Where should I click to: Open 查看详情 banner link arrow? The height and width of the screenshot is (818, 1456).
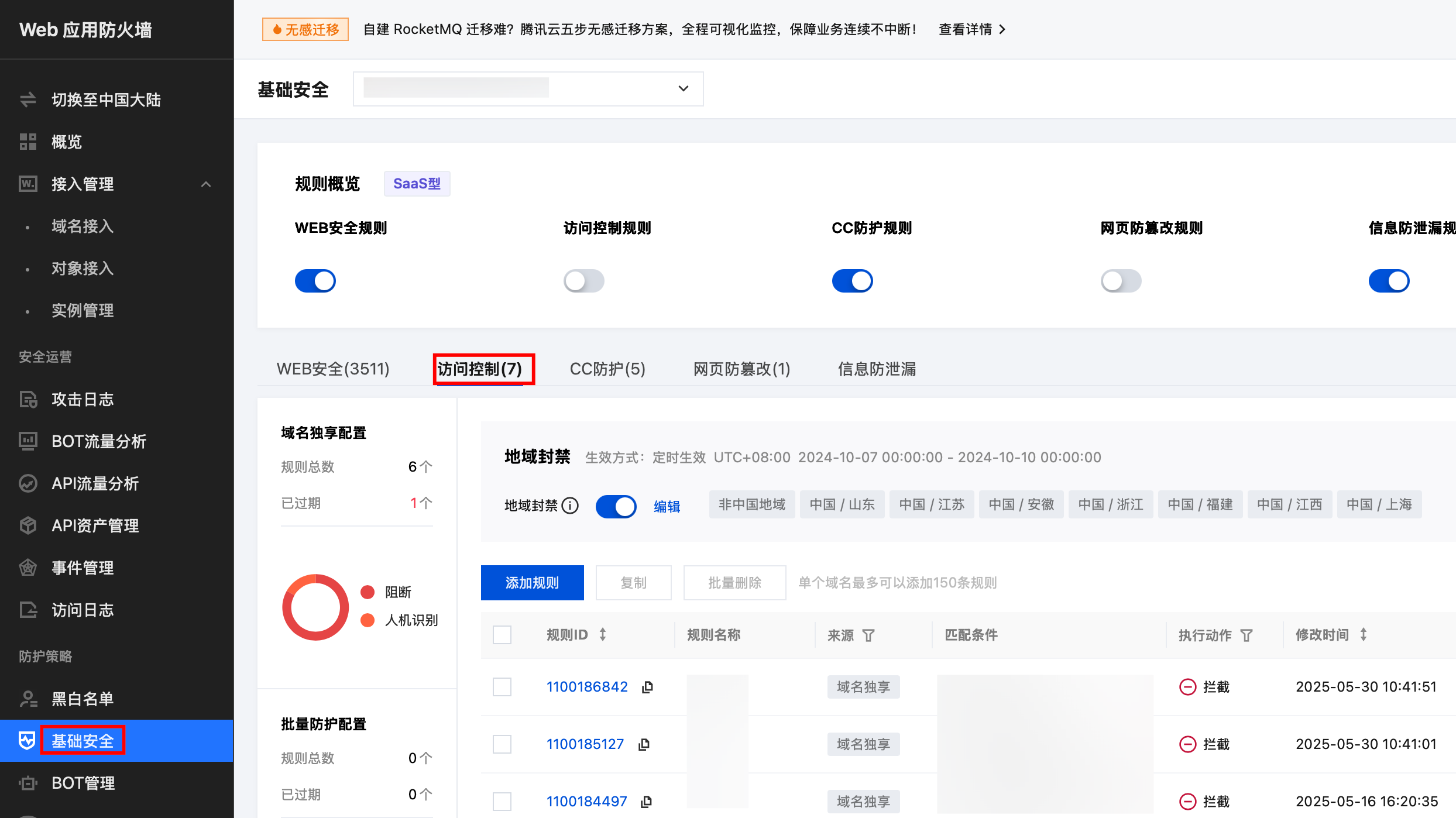click(1002, 29)
